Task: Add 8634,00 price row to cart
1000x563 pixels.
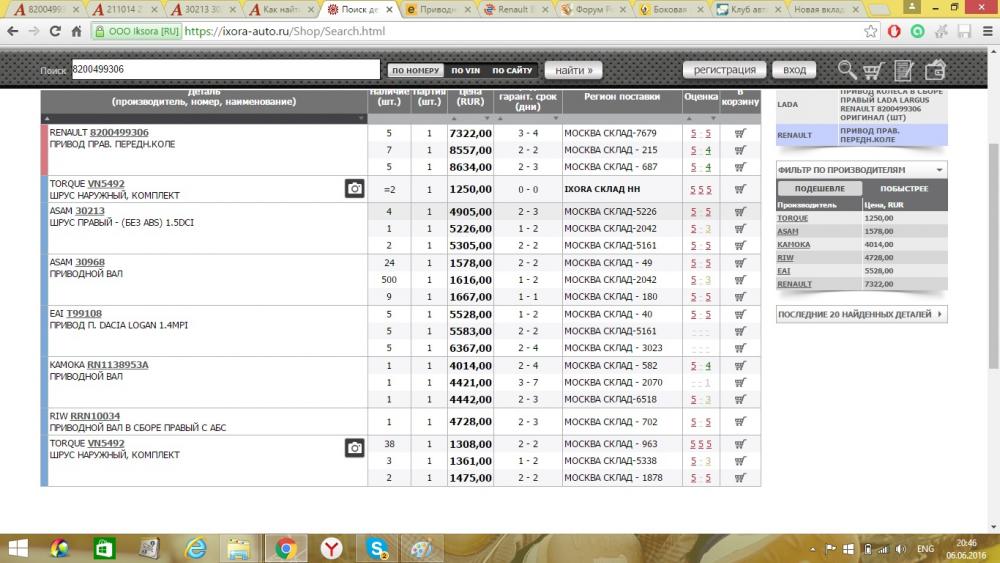Action: pos(740,167)
